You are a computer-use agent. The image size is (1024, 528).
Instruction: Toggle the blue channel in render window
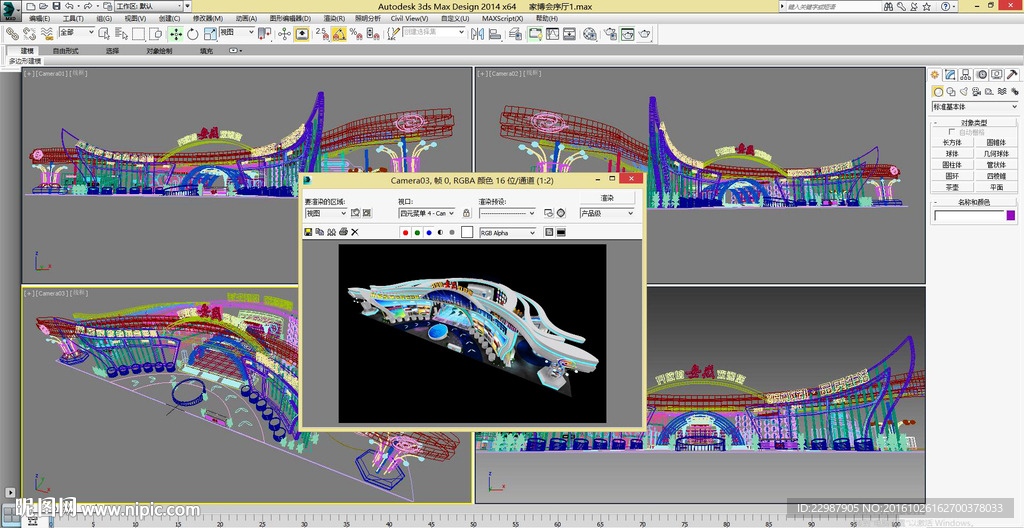tap(428, 232)
